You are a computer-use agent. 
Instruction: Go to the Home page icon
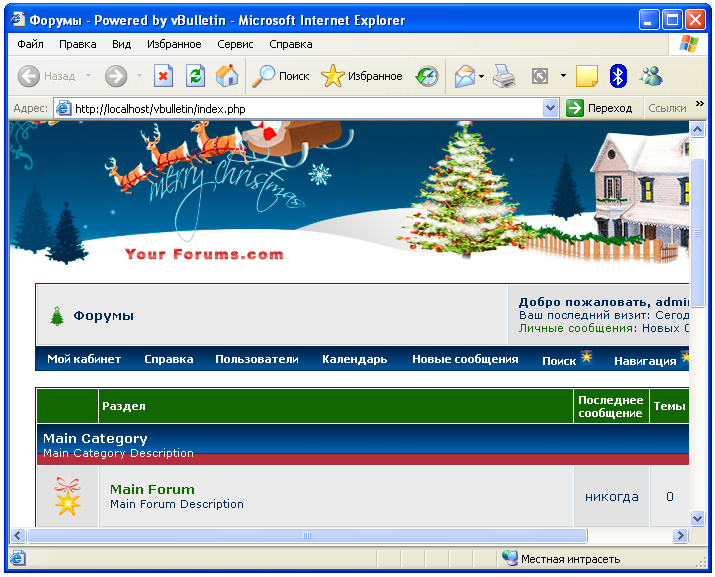tap(227, 76)
